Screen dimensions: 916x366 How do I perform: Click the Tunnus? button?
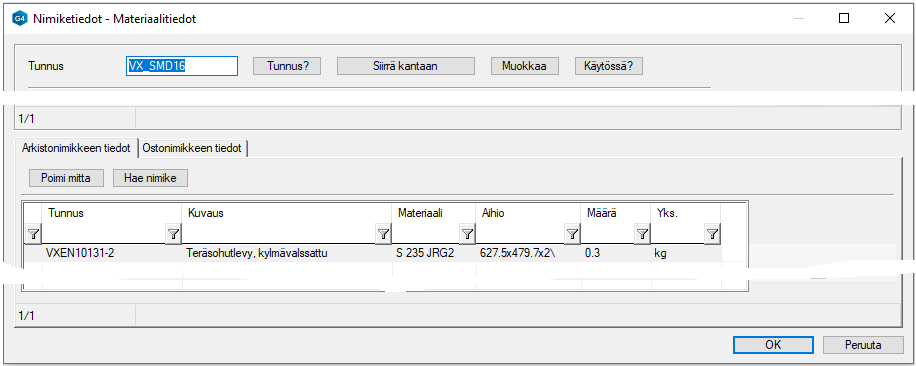click(287, 66)
